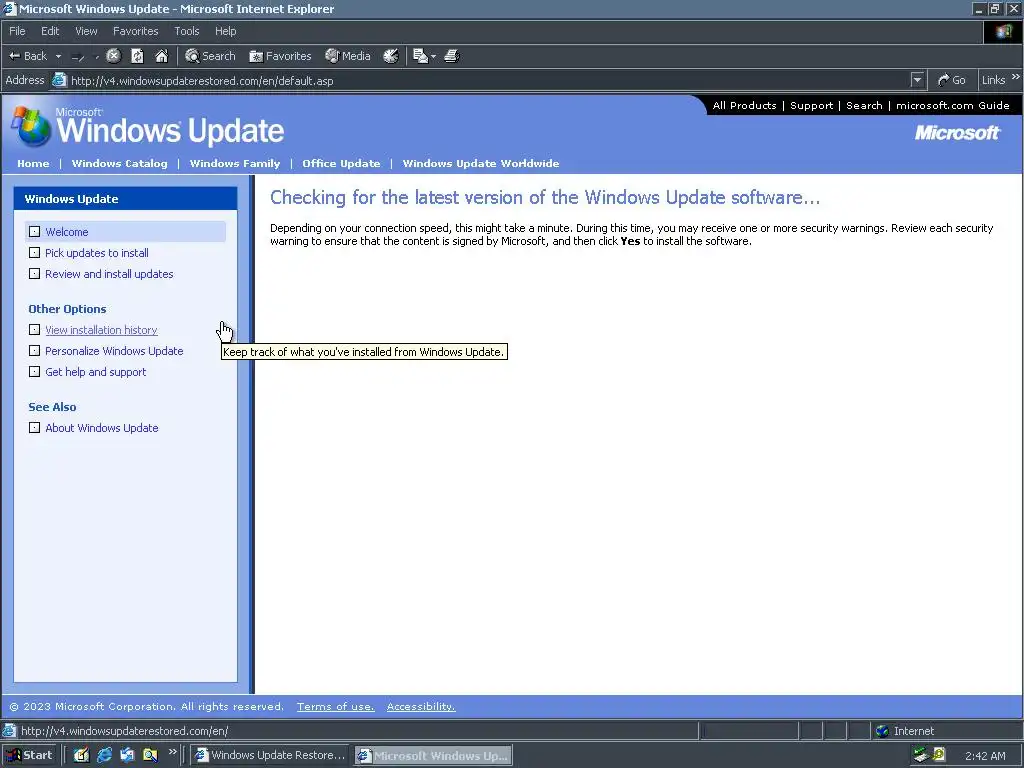
Task: Open the Terms of use footer link
Action: point(336,707)
